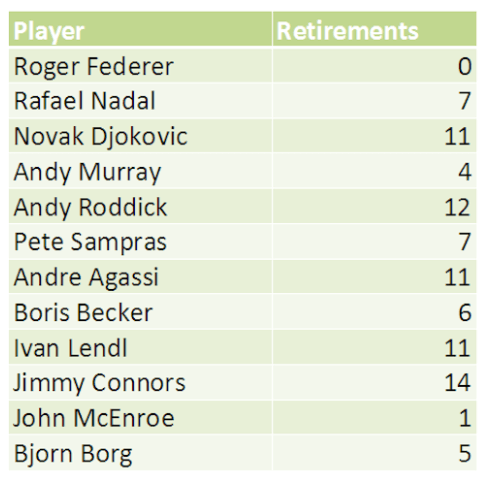Click the Andy Murray cell

140,171
